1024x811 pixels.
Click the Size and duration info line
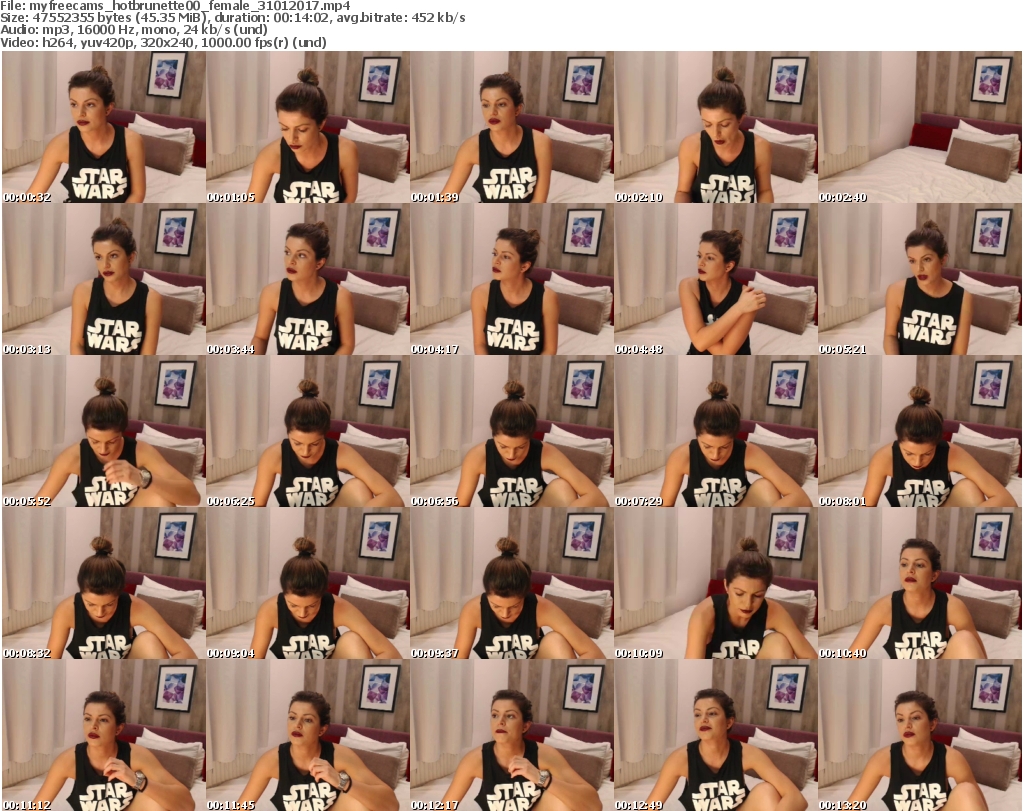tap(232, 18)
